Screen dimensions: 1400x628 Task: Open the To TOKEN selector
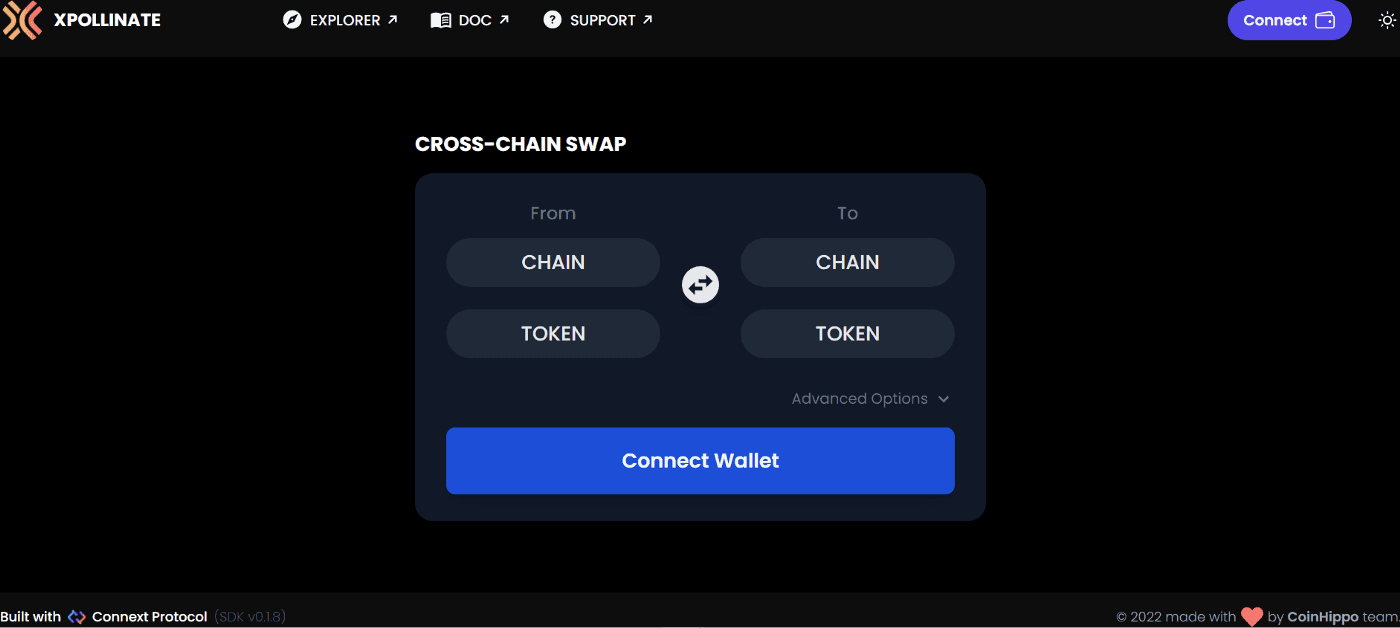pyautogui.click(x=847, y=333)
